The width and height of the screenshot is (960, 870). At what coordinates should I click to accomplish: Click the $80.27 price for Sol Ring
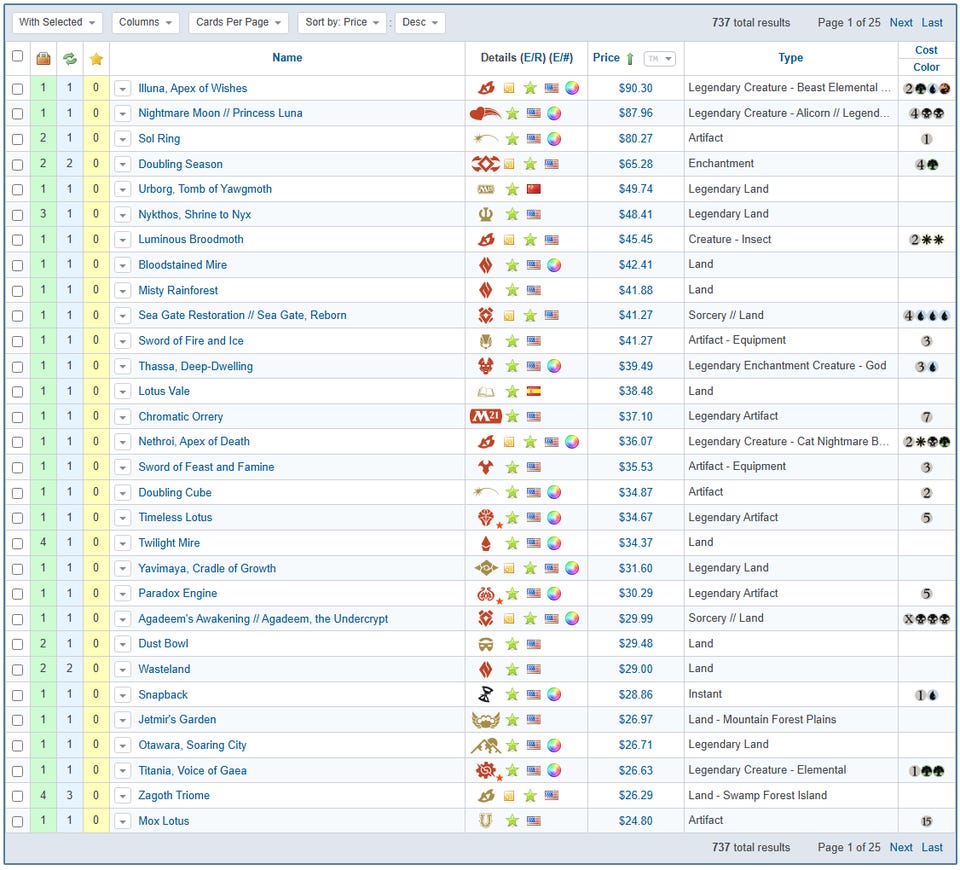tap(636, 139)
